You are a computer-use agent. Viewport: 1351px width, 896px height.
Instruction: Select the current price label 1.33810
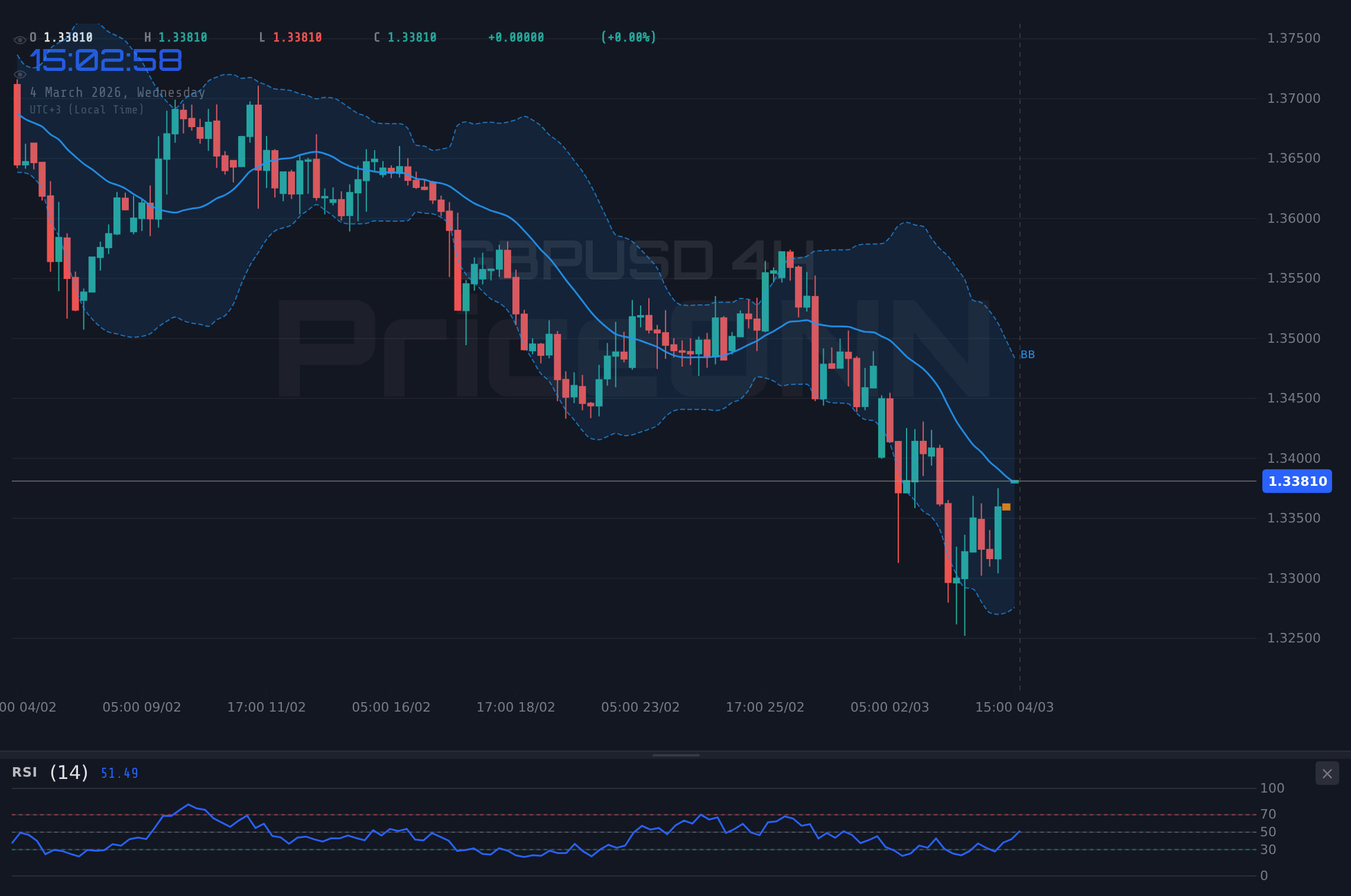[1297, 481]
